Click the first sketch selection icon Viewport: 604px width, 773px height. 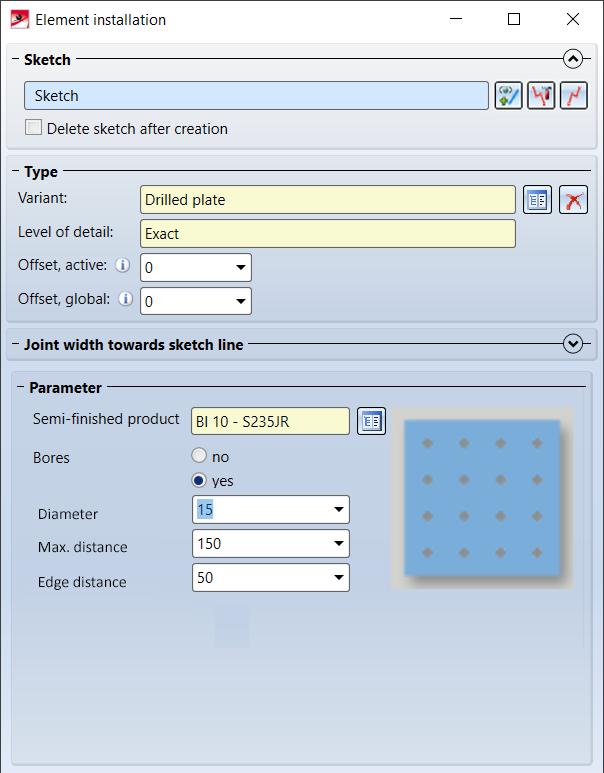(x=508, y=96)
